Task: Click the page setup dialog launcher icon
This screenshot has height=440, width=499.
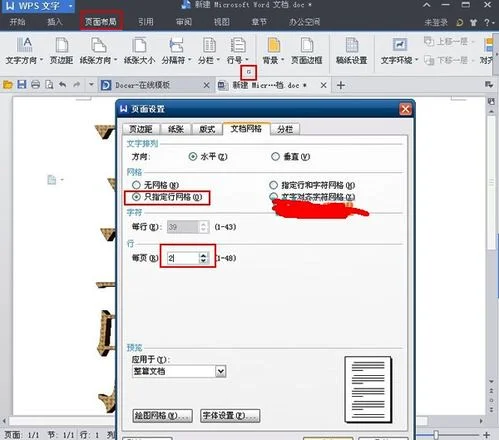Action: tap(249, 72)
